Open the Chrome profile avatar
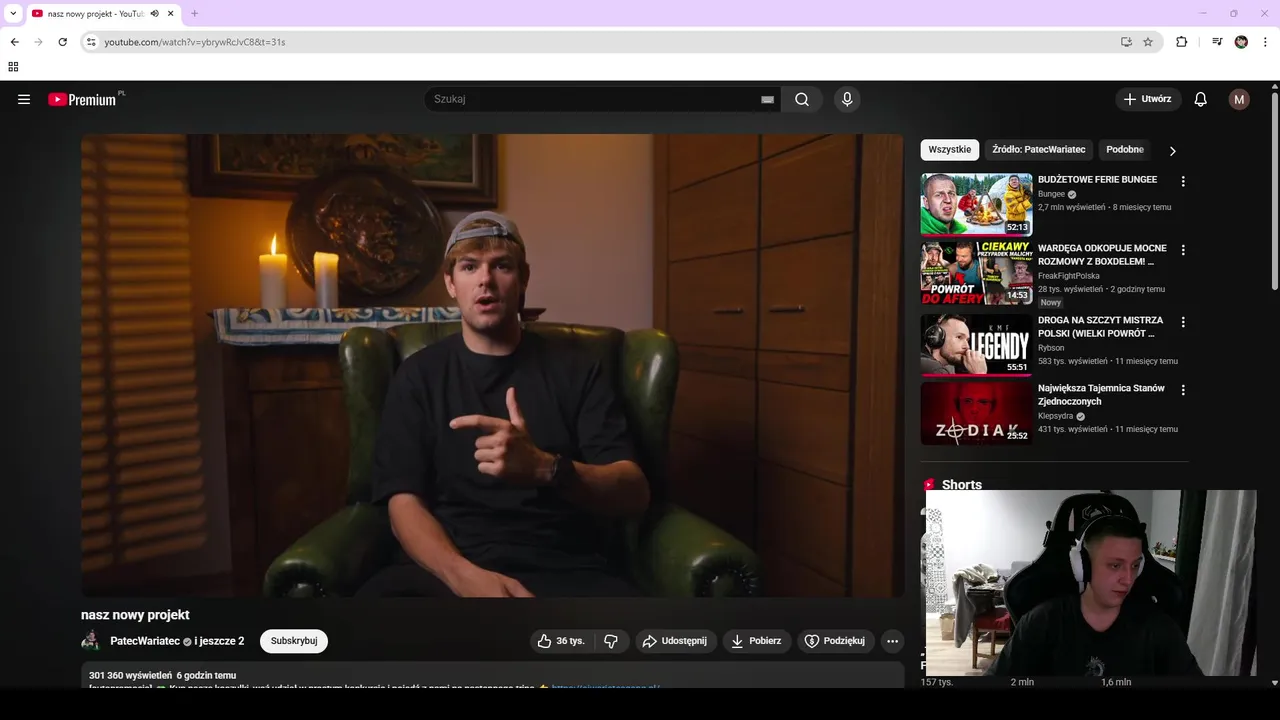The width and height of the screenshot is (1280, 720). pos(1241,42)
